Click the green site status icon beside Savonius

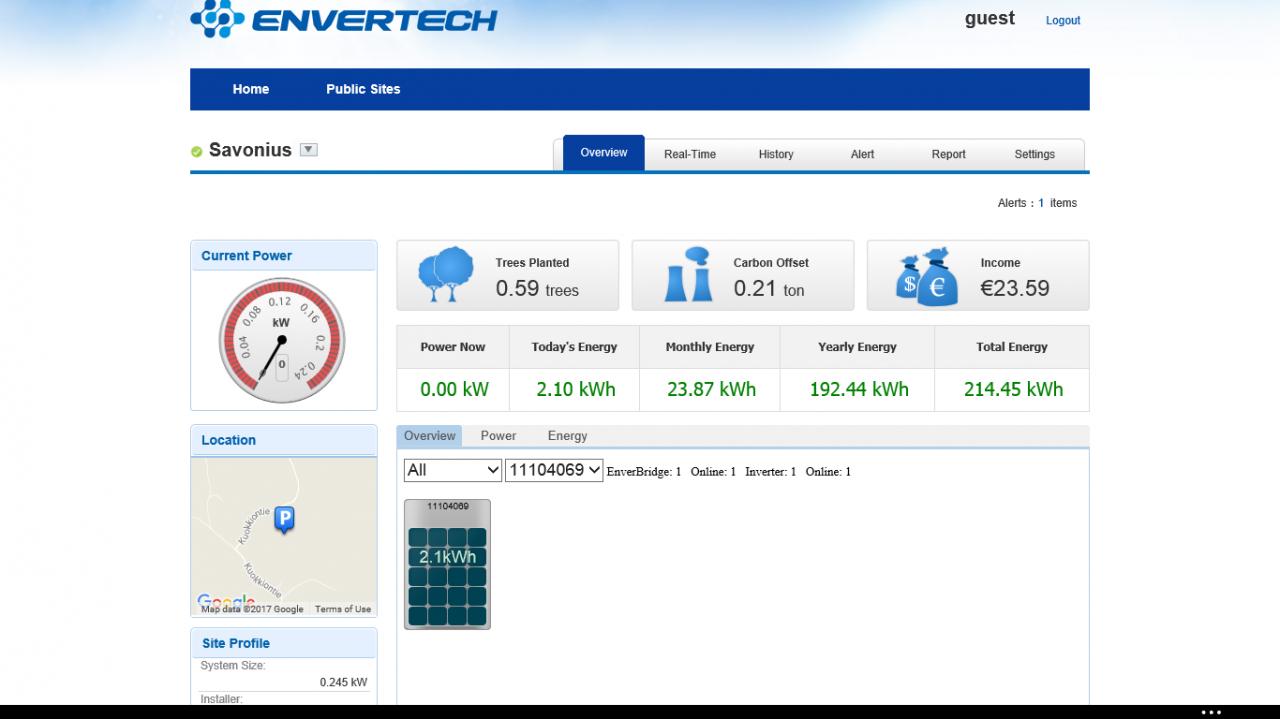tap(197, 151)
